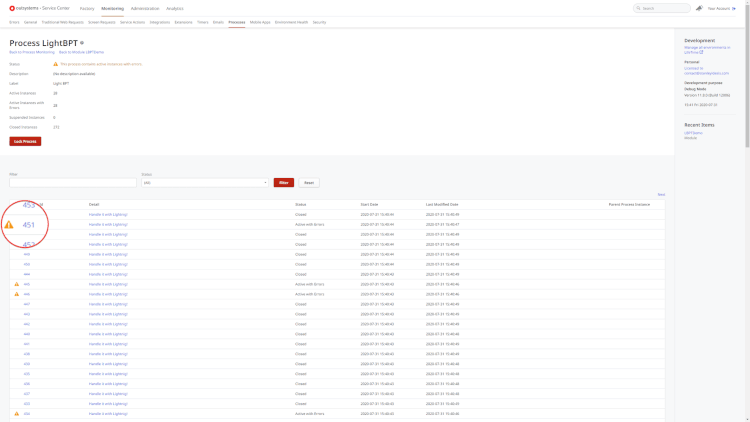Open the Analytics menu

177,8
